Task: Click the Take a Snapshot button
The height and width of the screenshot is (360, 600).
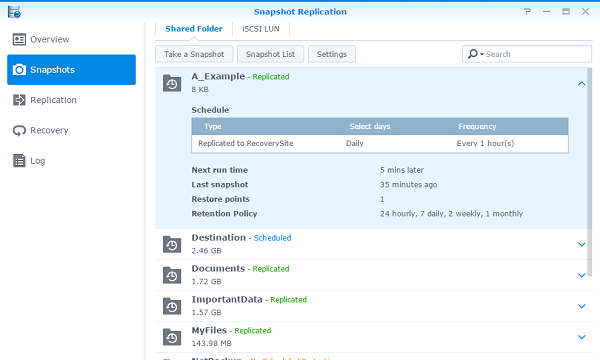Action: [194, 54]
